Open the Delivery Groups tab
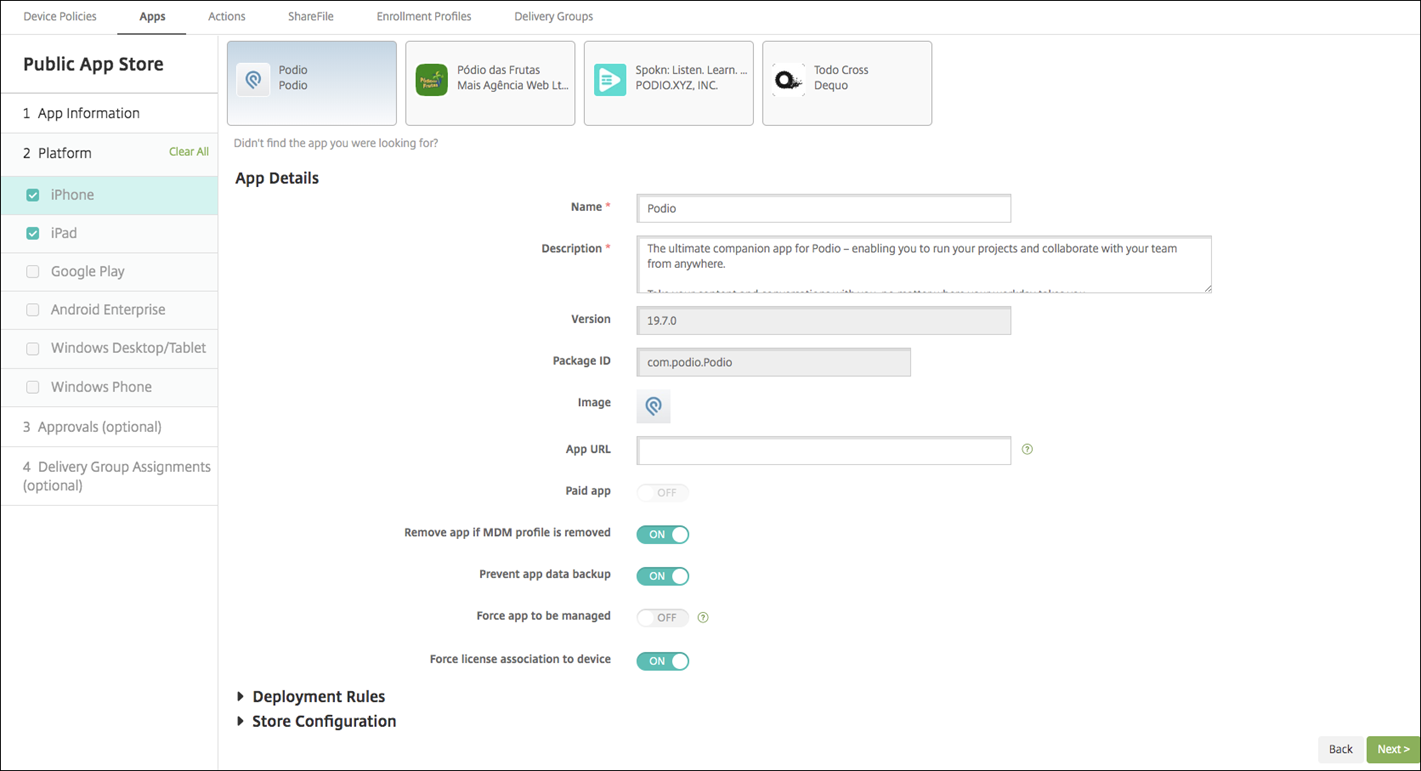The height and width of the screenshot is (771, 1421). pyautogui.click(x=553, y=17)
